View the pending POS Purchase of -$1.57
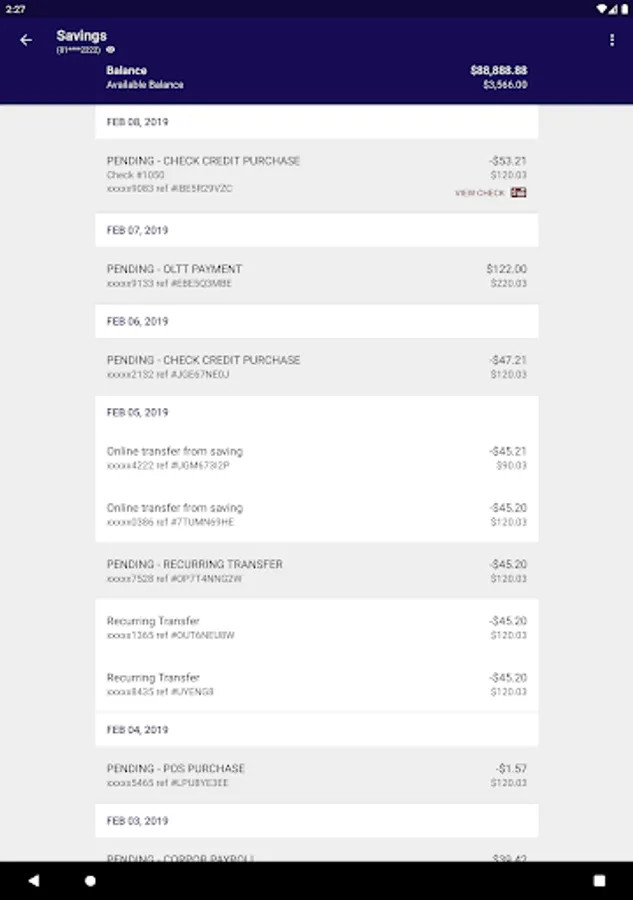Image resolution: width=633 pixels, height=900 pixels. (x=316, y=775)
